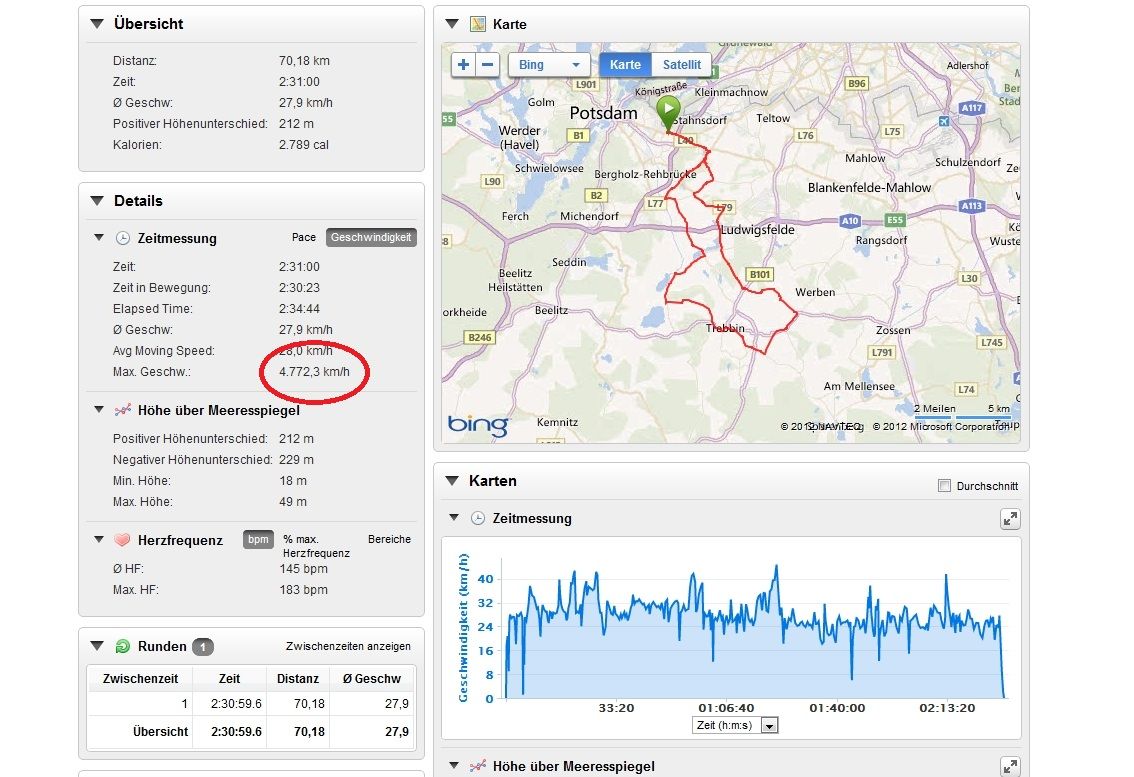The image size is (1134, 777).
Task: Collapse Höhe über Meeresspiegel in Details
Action: 99,409
